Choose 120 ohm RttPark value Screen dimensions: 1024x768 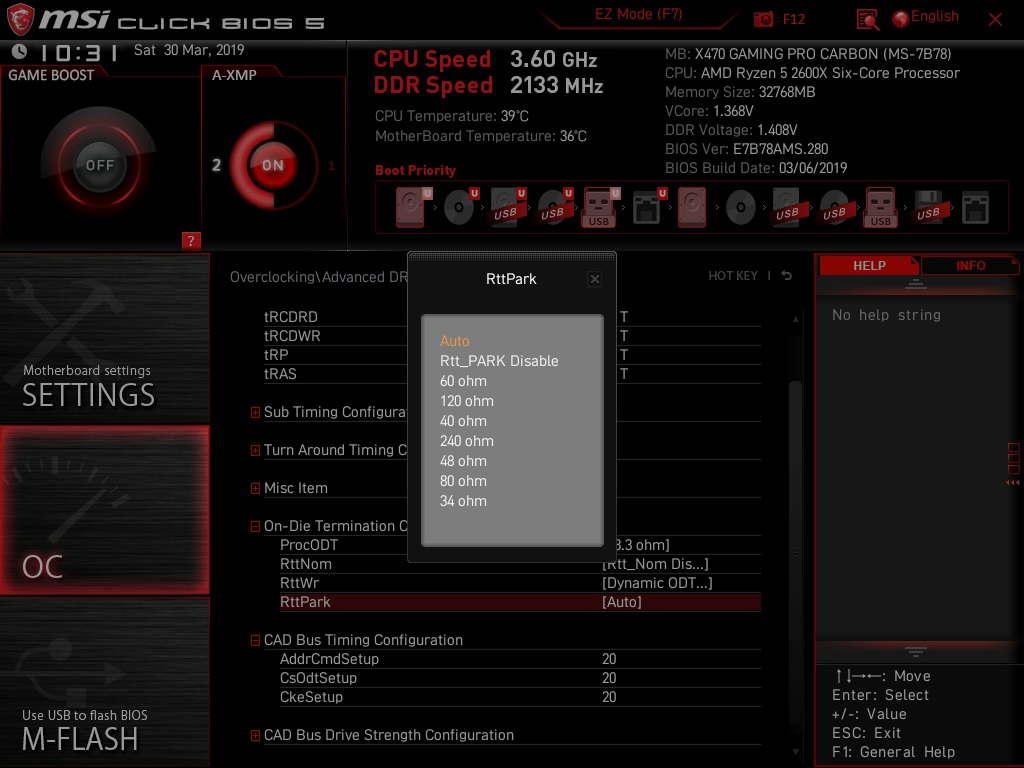click(467, 401)
